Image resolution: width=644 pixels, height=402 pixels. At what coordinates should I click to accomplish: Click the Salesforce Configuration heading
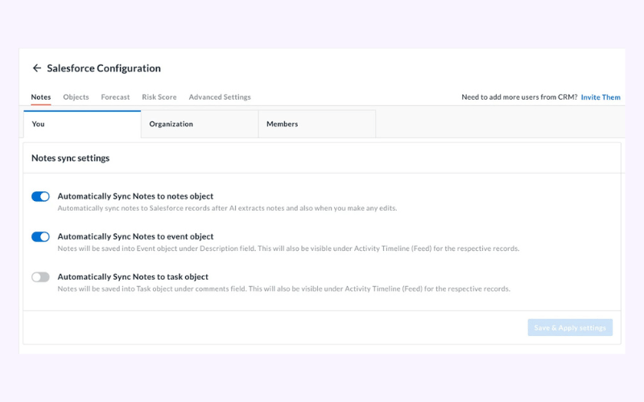[x=104, y=68]
